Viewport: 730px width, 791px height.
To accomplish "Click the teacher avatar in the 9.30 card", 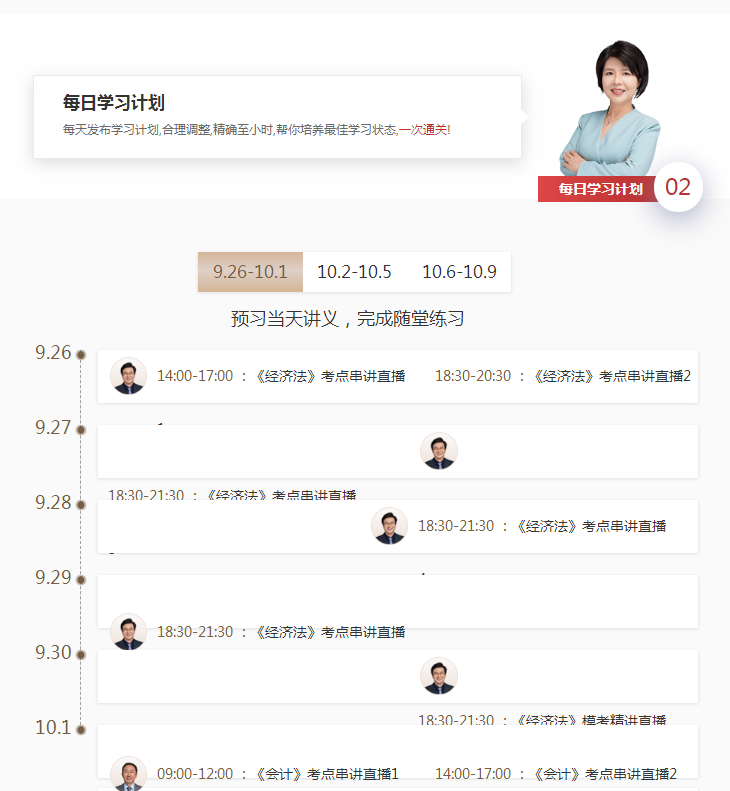I will [438, 676].
